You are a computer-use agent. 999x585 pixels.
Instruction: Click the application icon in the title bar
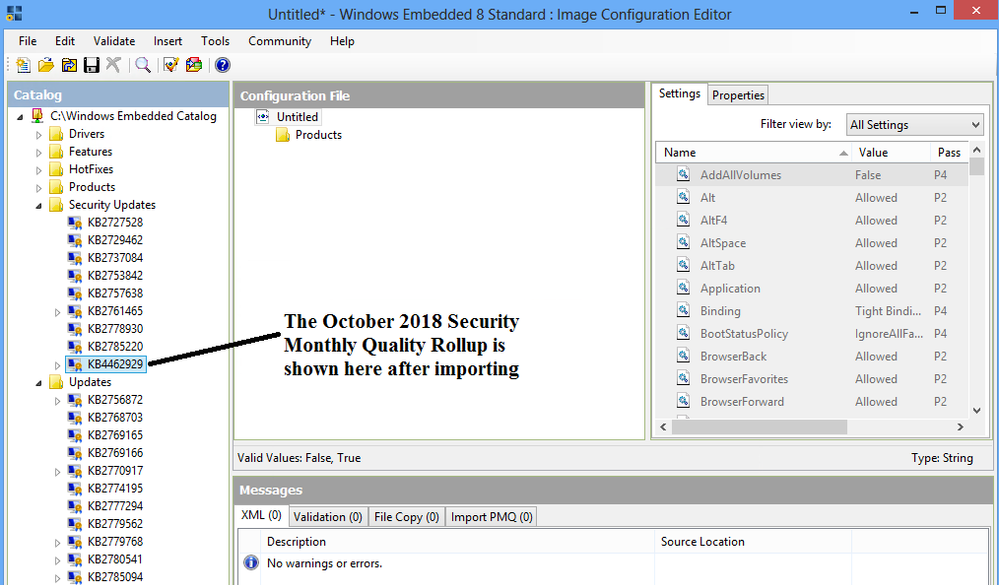point(14,13)
